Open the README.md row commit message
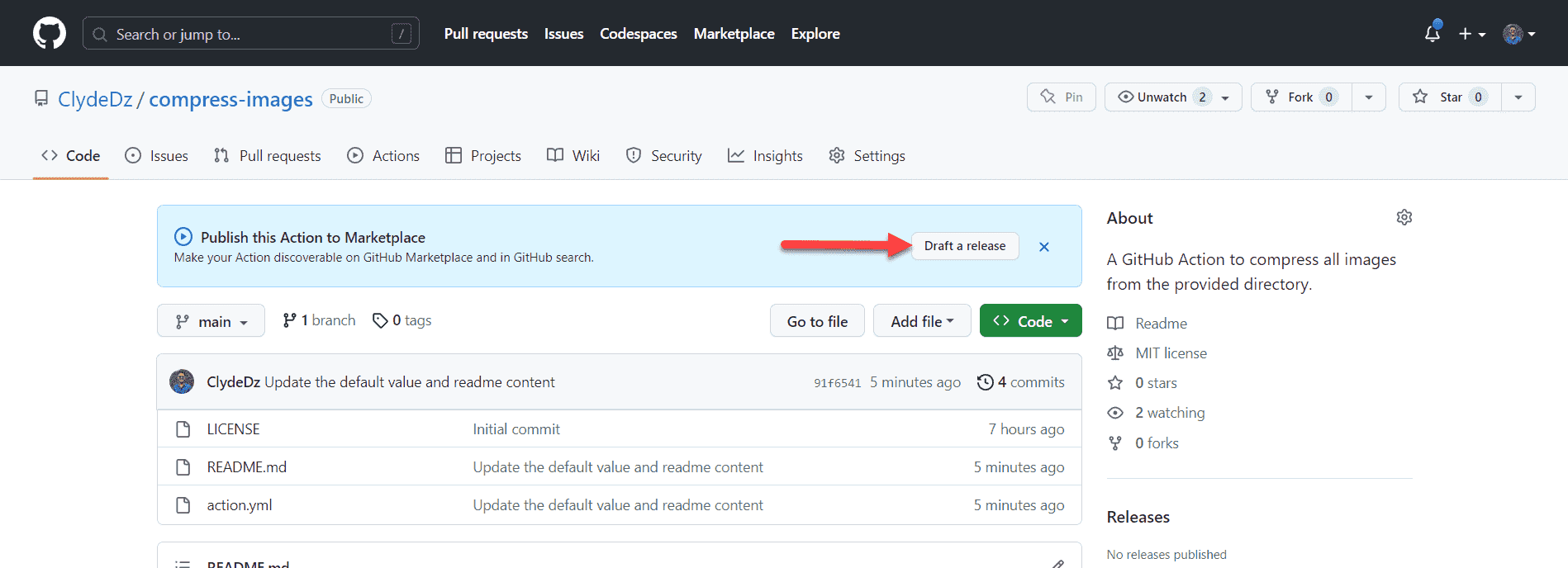 (x=618, y=467)
